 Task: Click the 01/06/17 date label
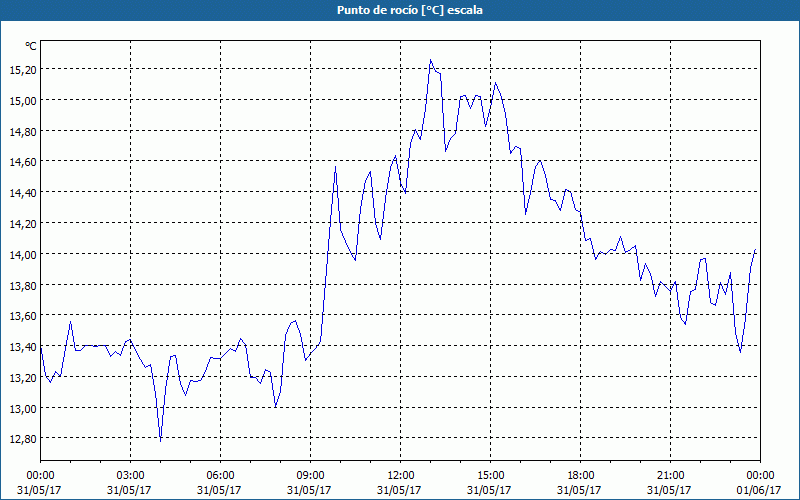[x=759, y=490]
